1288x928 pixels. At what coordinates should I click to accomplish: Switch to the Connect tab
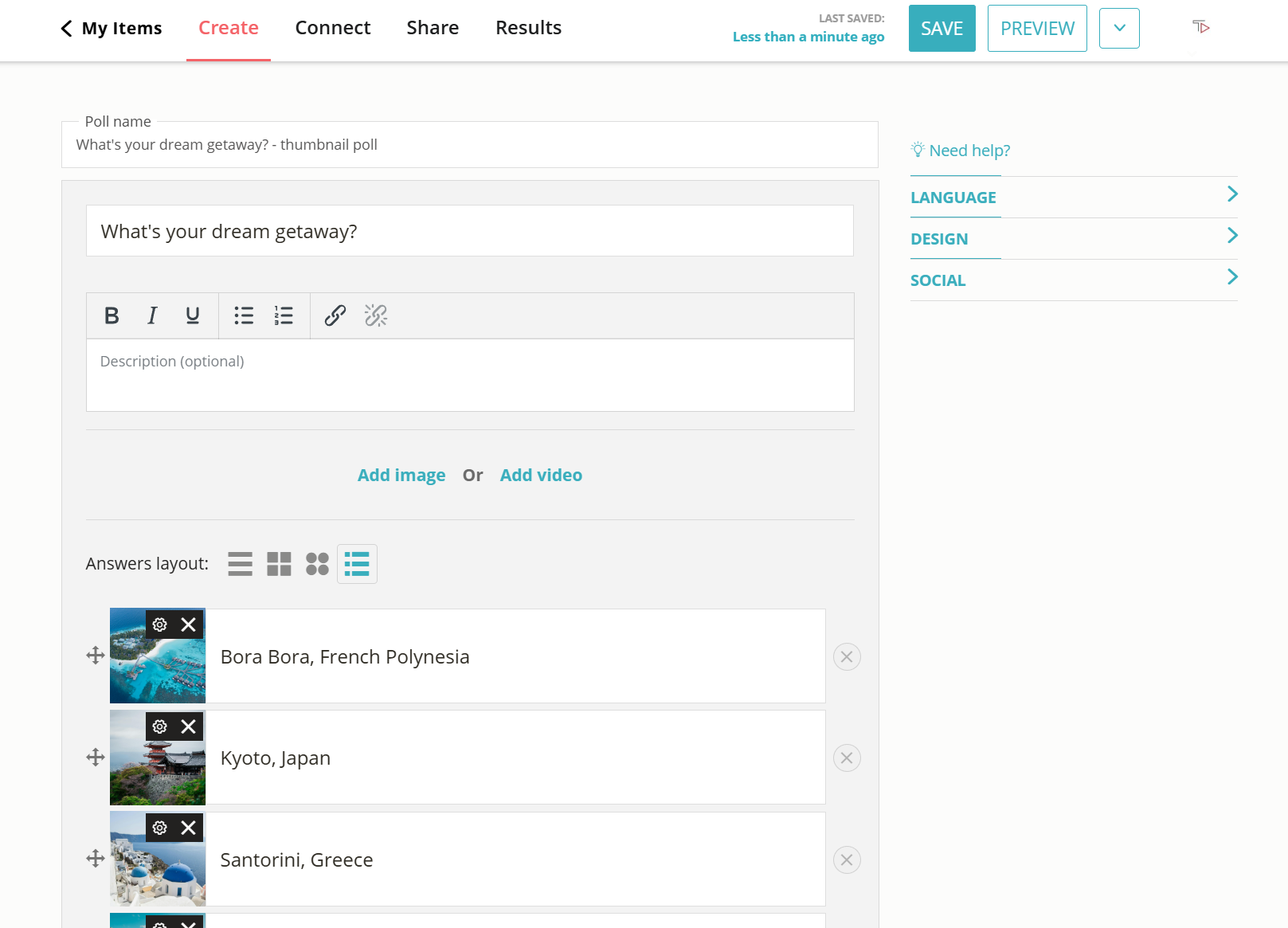[x=333, y=28]
